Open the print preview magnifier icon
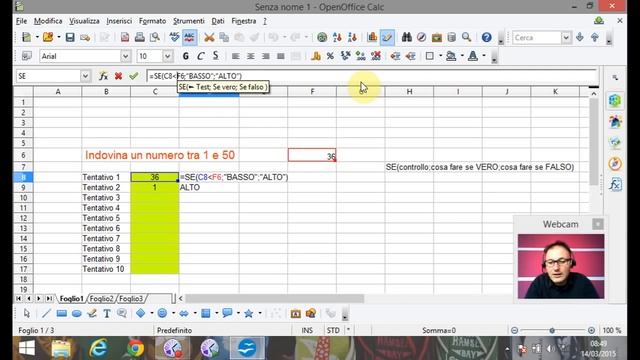640x360 pixels. [x=155, y=38]
